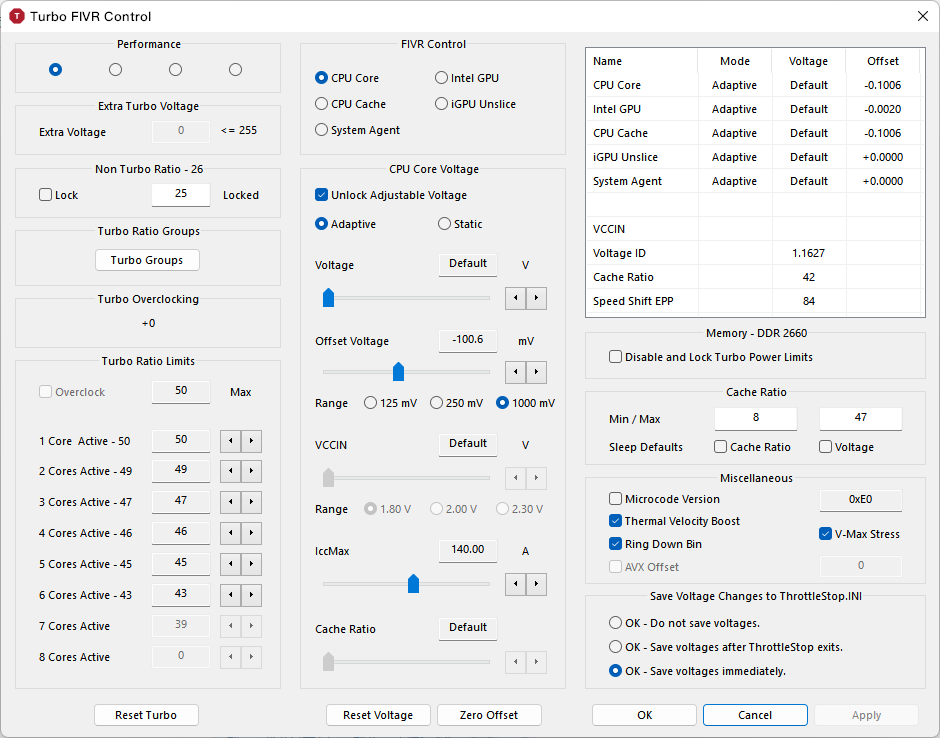
Task: Click the ThrottleStop title bar icon
Action: 16,16
